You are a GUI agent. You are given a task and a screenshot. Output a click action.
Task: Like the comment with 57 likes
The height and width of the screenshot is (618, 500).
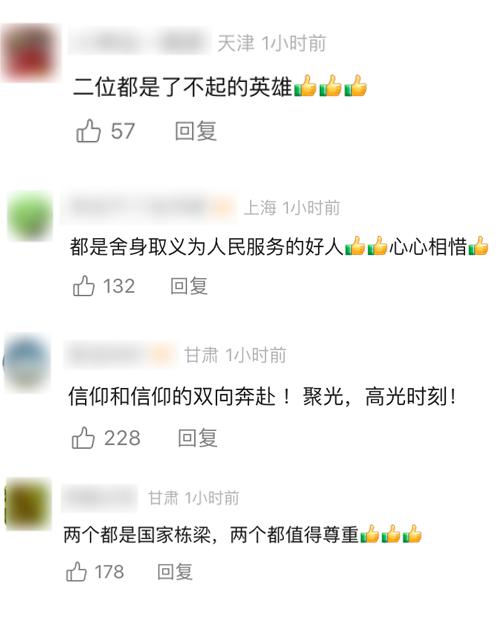[88, 130]
